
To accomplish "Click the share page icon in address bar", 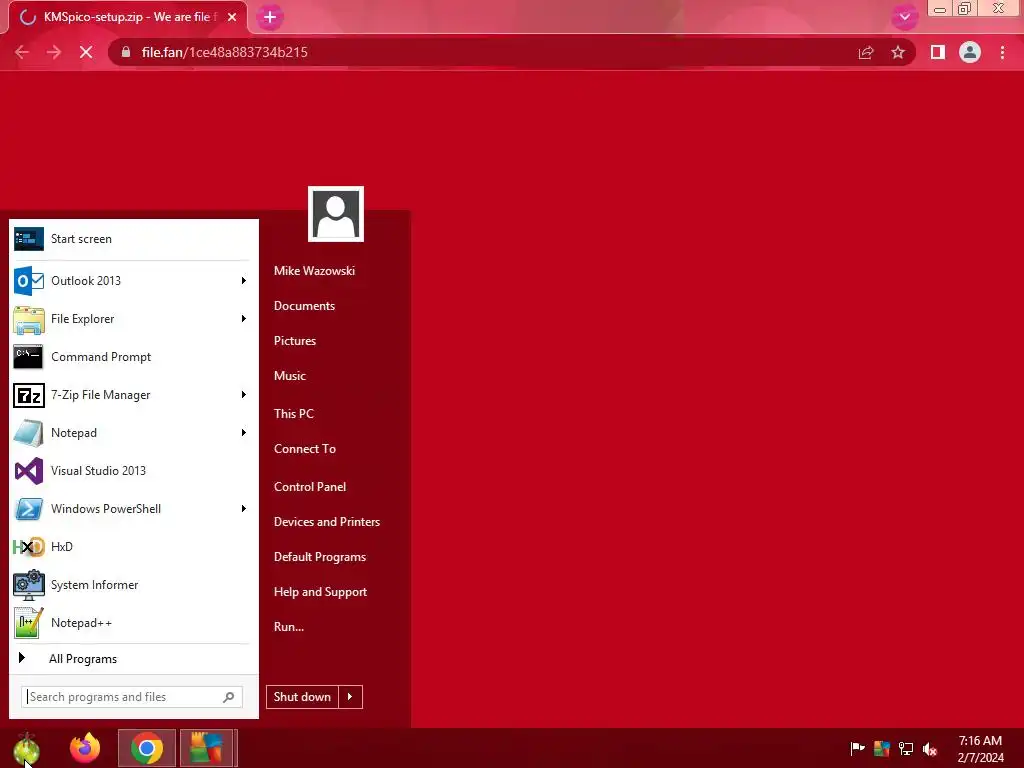I will (x=866, y=52).
